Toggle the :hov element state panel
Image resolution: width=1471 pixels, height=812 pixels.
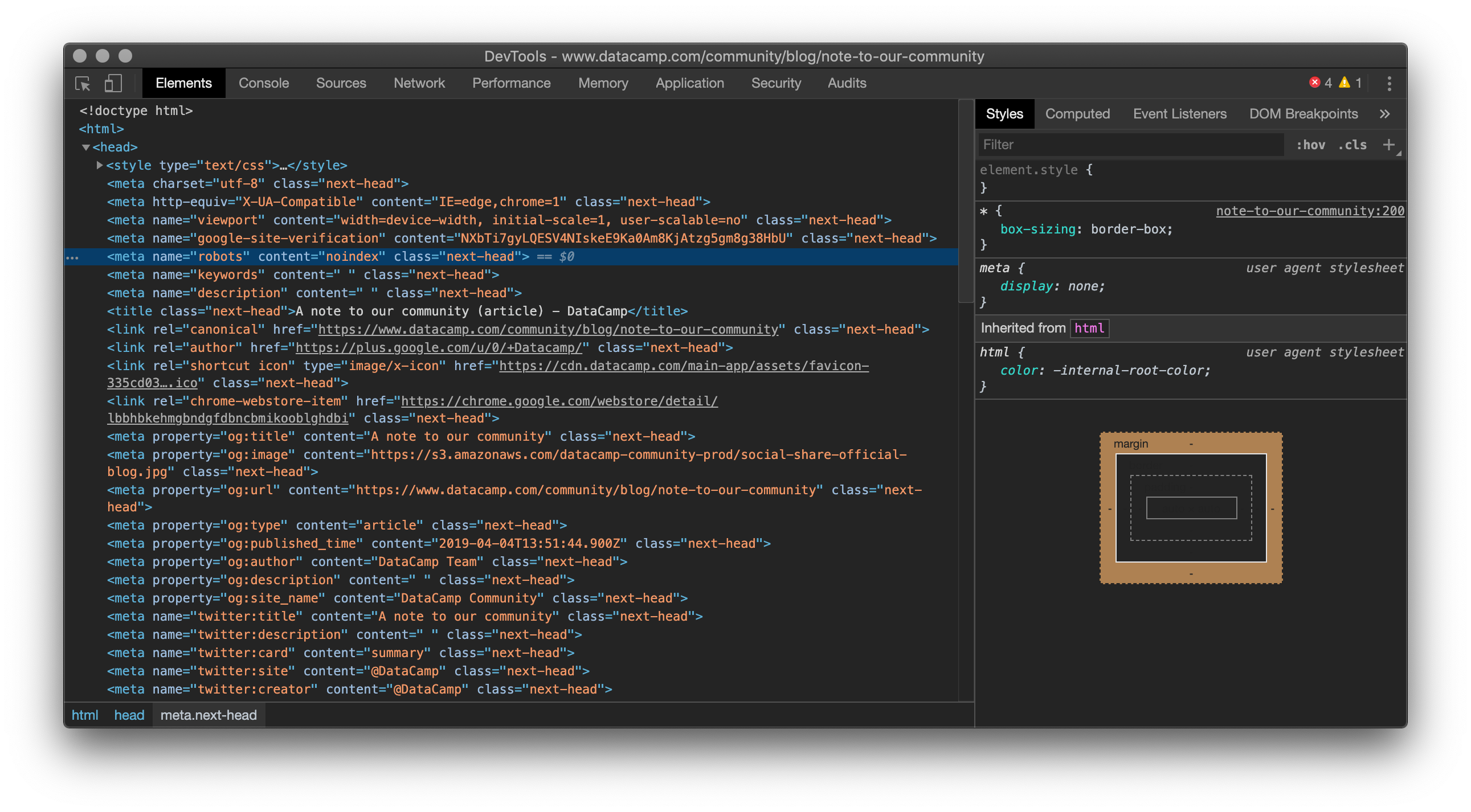tap(1310, 145)
